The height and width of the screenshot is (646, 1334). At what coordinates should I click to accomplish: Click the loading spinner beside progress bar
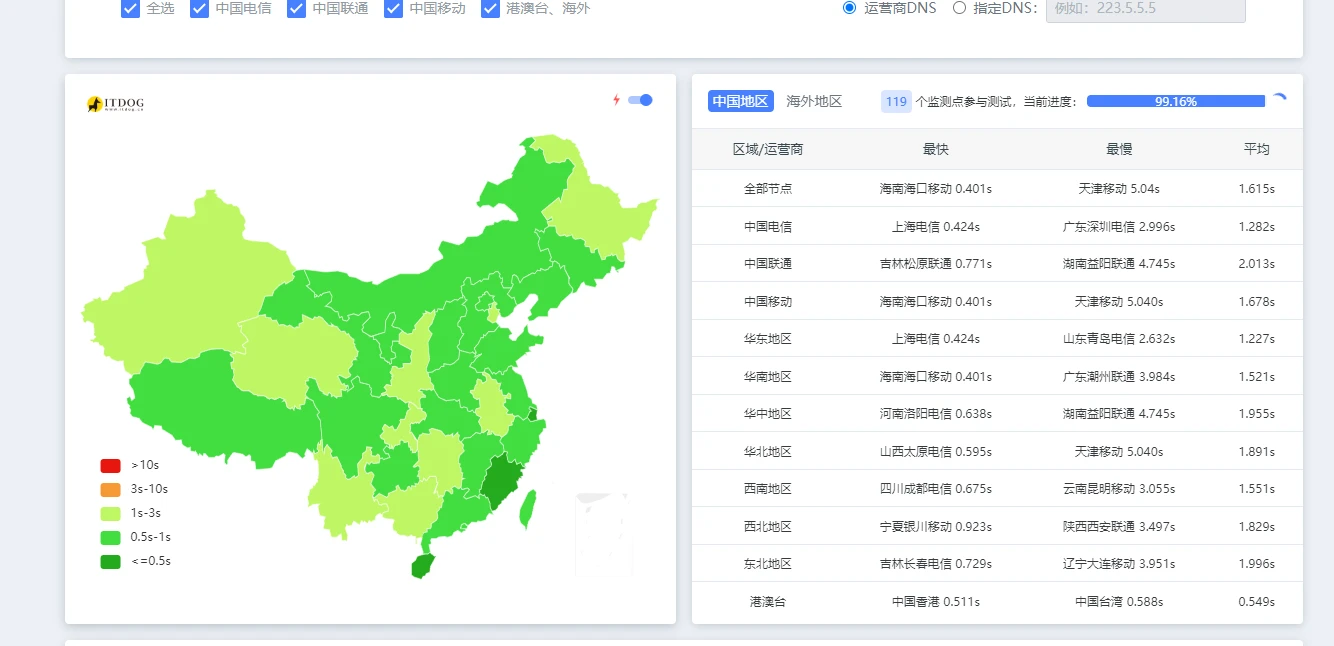(1278, 101)
